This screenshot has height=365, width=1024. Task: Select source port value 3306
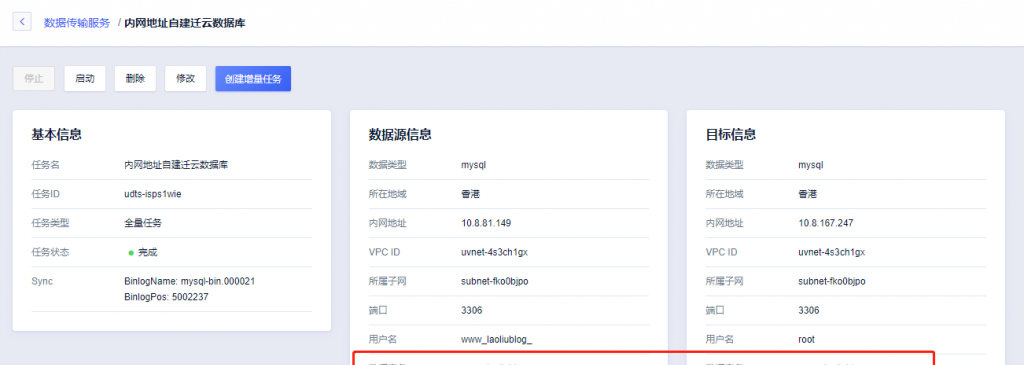pyautogui.click(x=472, y=310)
